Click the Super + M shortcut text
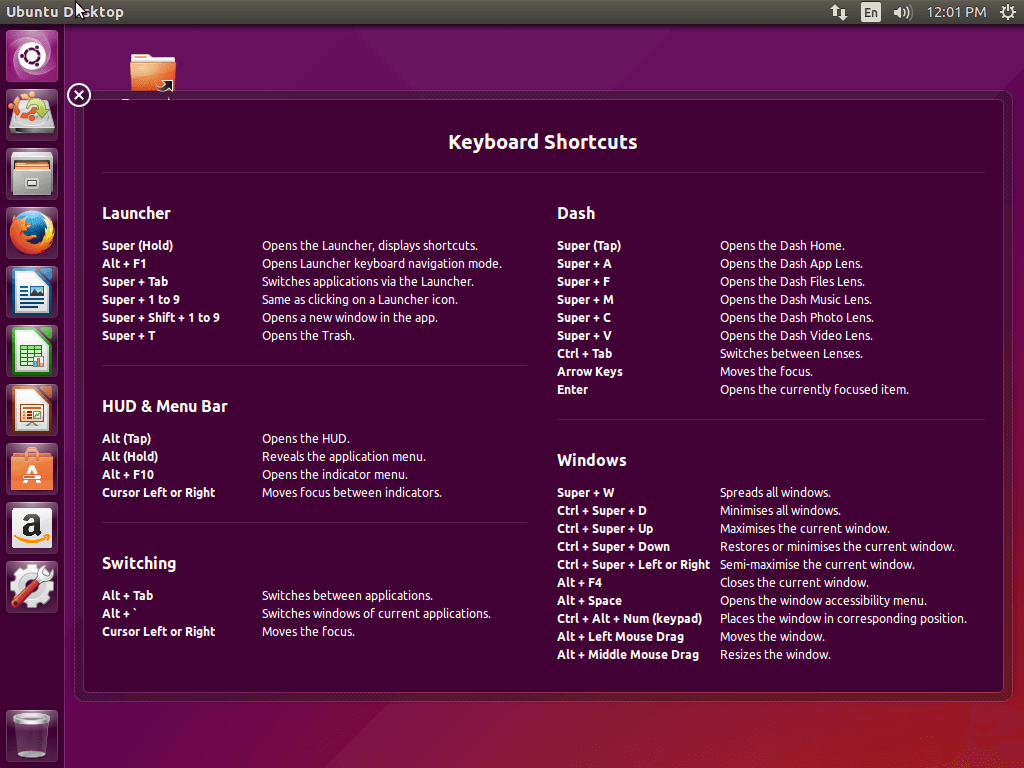This screenshot has width=1024, height=768. [585, 300]
